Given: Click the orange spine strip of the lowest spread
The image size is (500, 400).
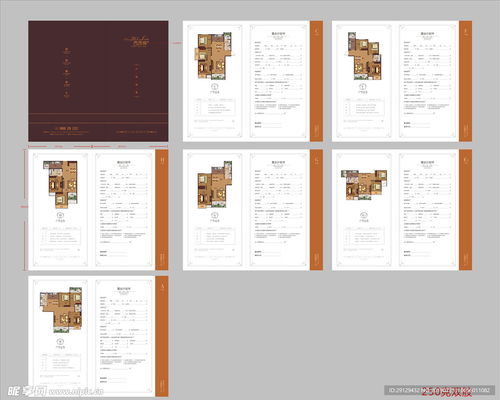Looking at the screenshot, I should (x=162, y=336).
